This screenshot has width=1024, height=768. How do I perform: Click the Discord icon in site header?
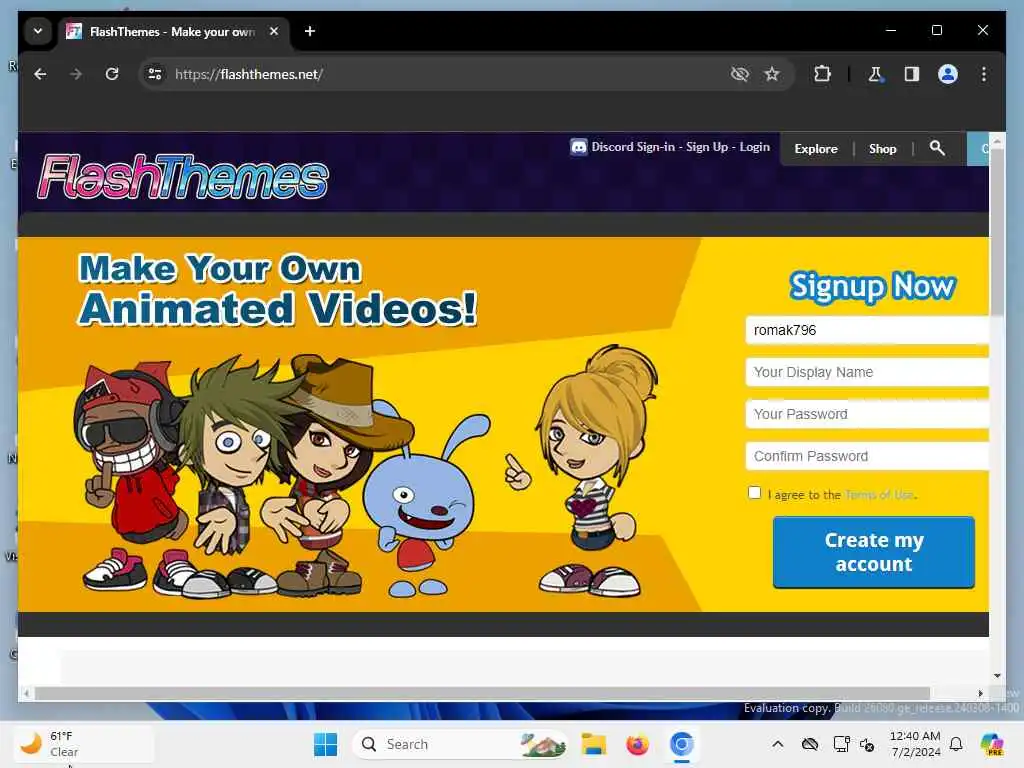click(x=579, y=147)
